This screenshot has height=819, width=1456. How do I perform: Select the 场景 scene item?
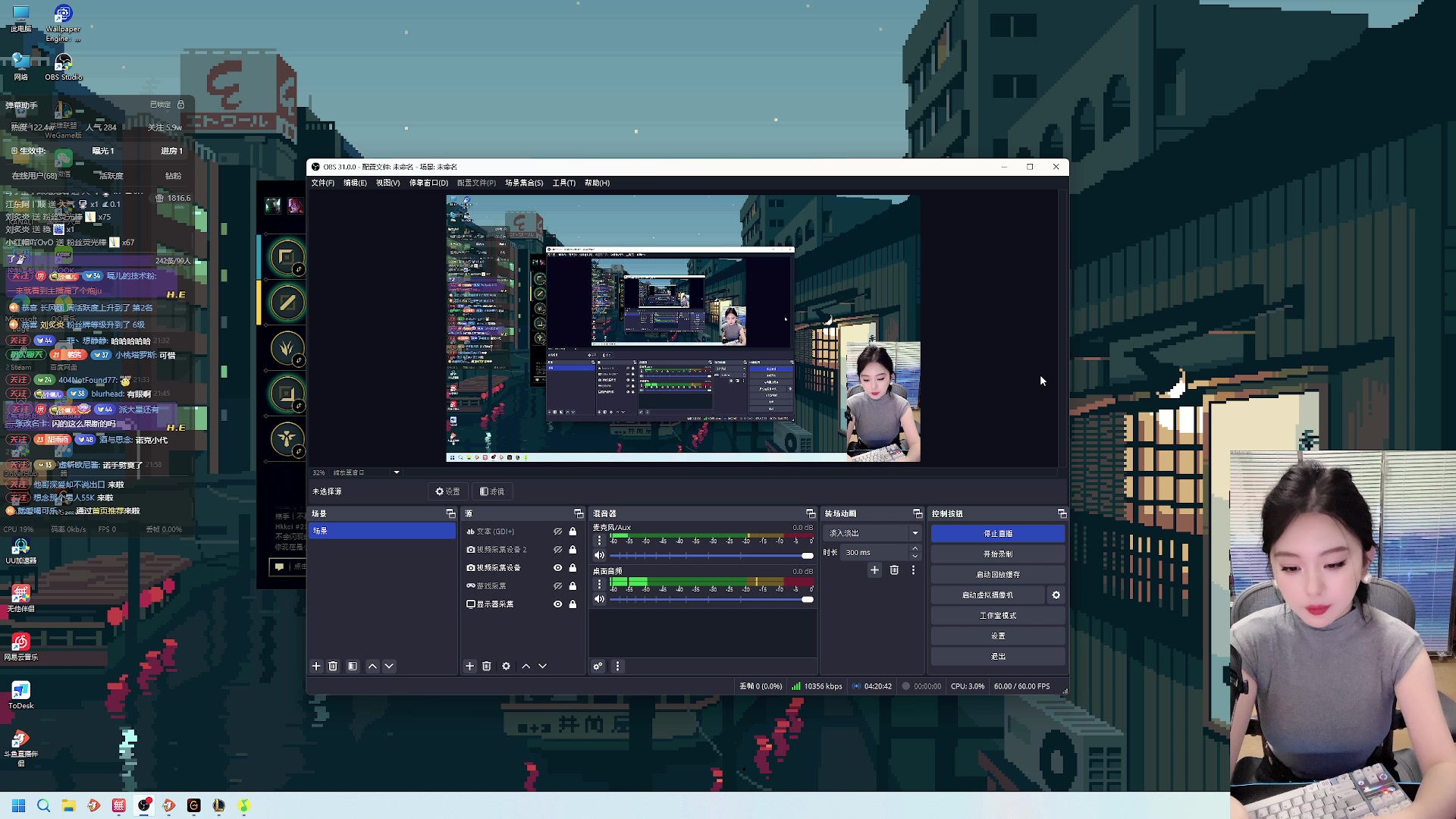point(381,531)
